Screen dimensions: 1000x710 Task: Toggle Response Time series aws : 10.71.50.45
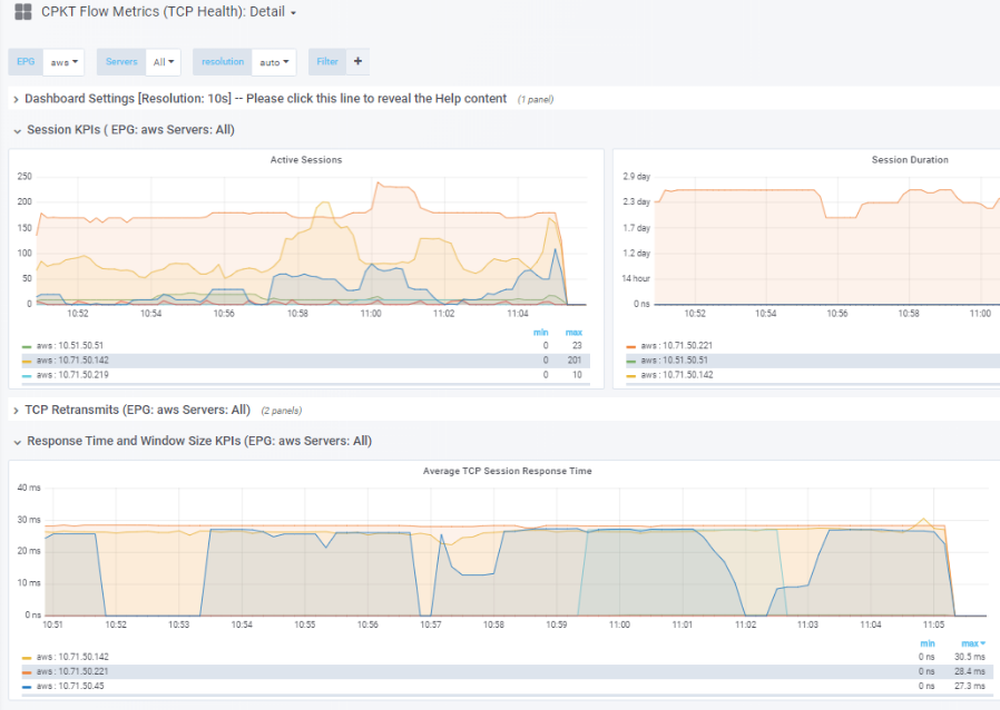70,686
